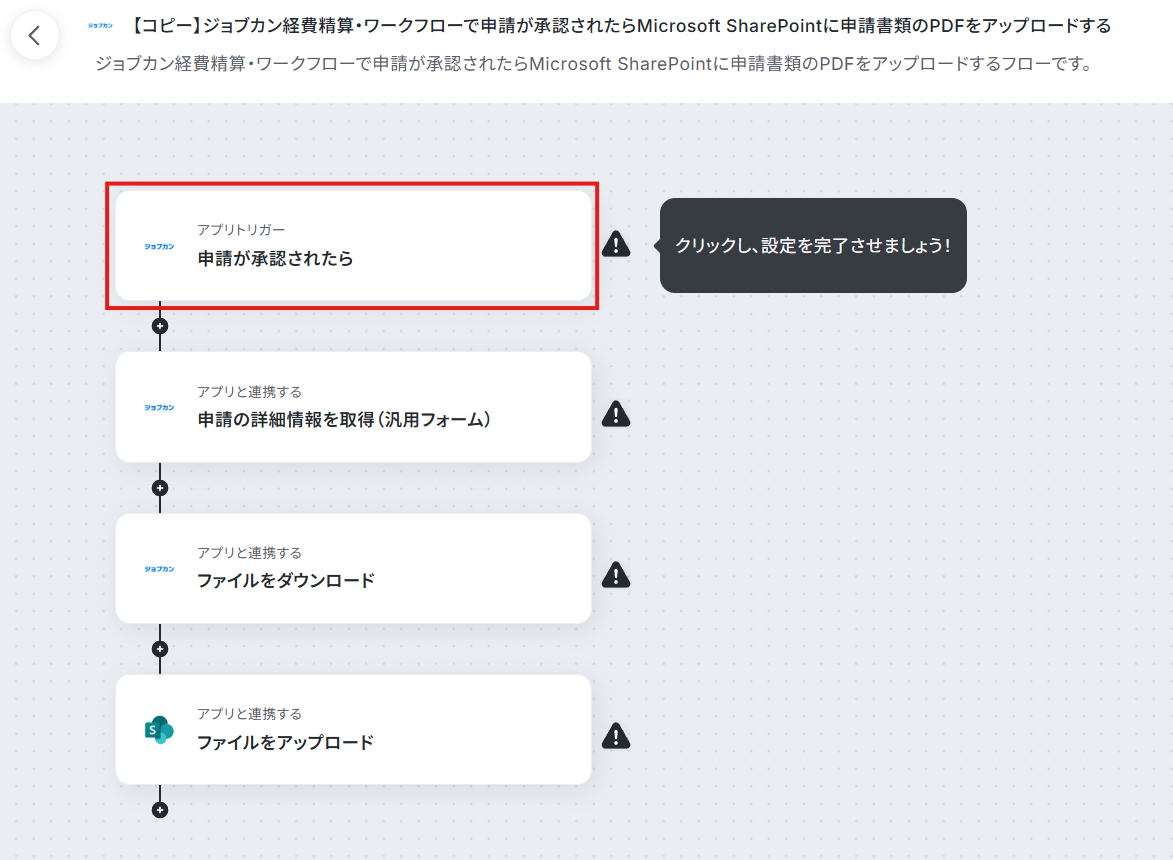Open the ファイルをアップロード SharePoint step

[x=353, y=730]
